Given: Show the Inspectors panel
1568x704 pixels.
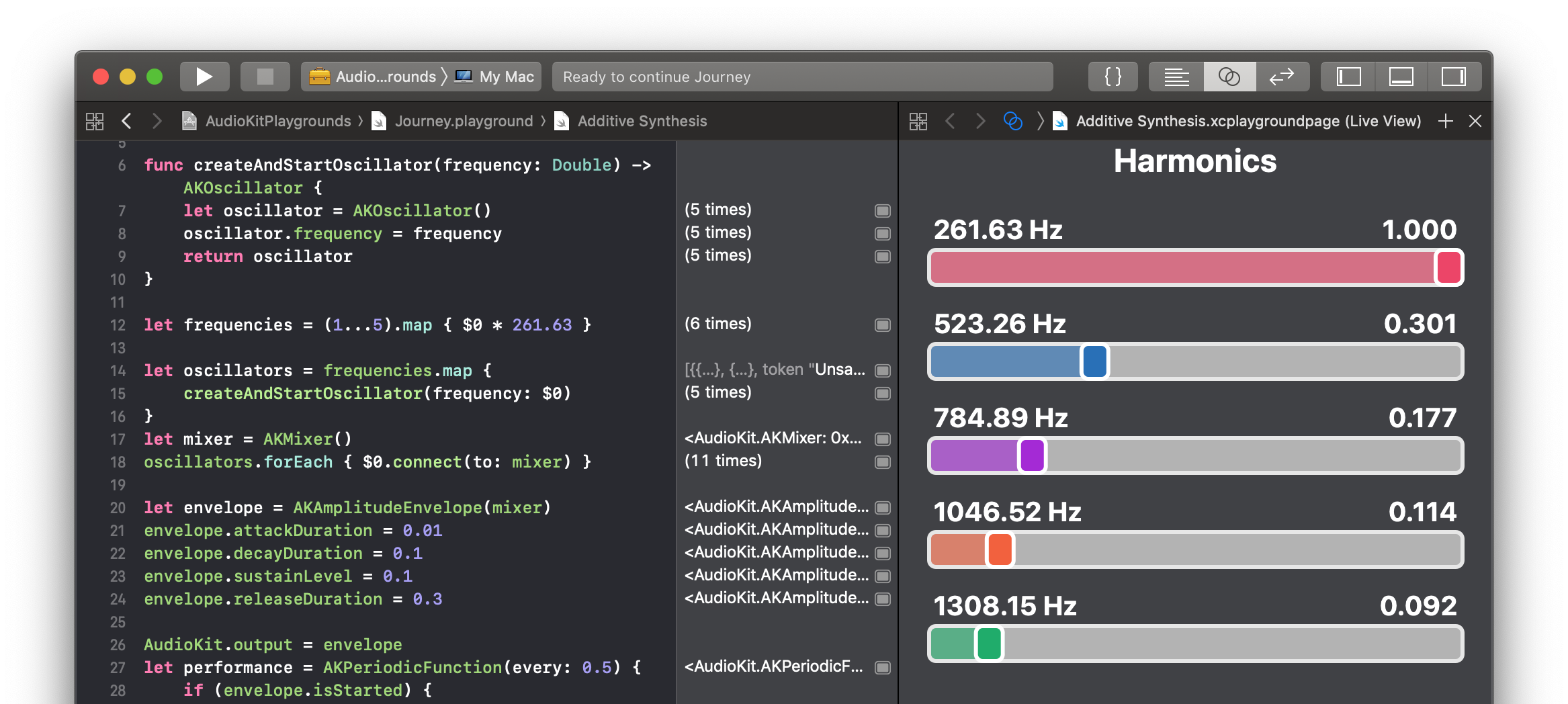Looking at the screenshot, I should tap(1454, 76).
